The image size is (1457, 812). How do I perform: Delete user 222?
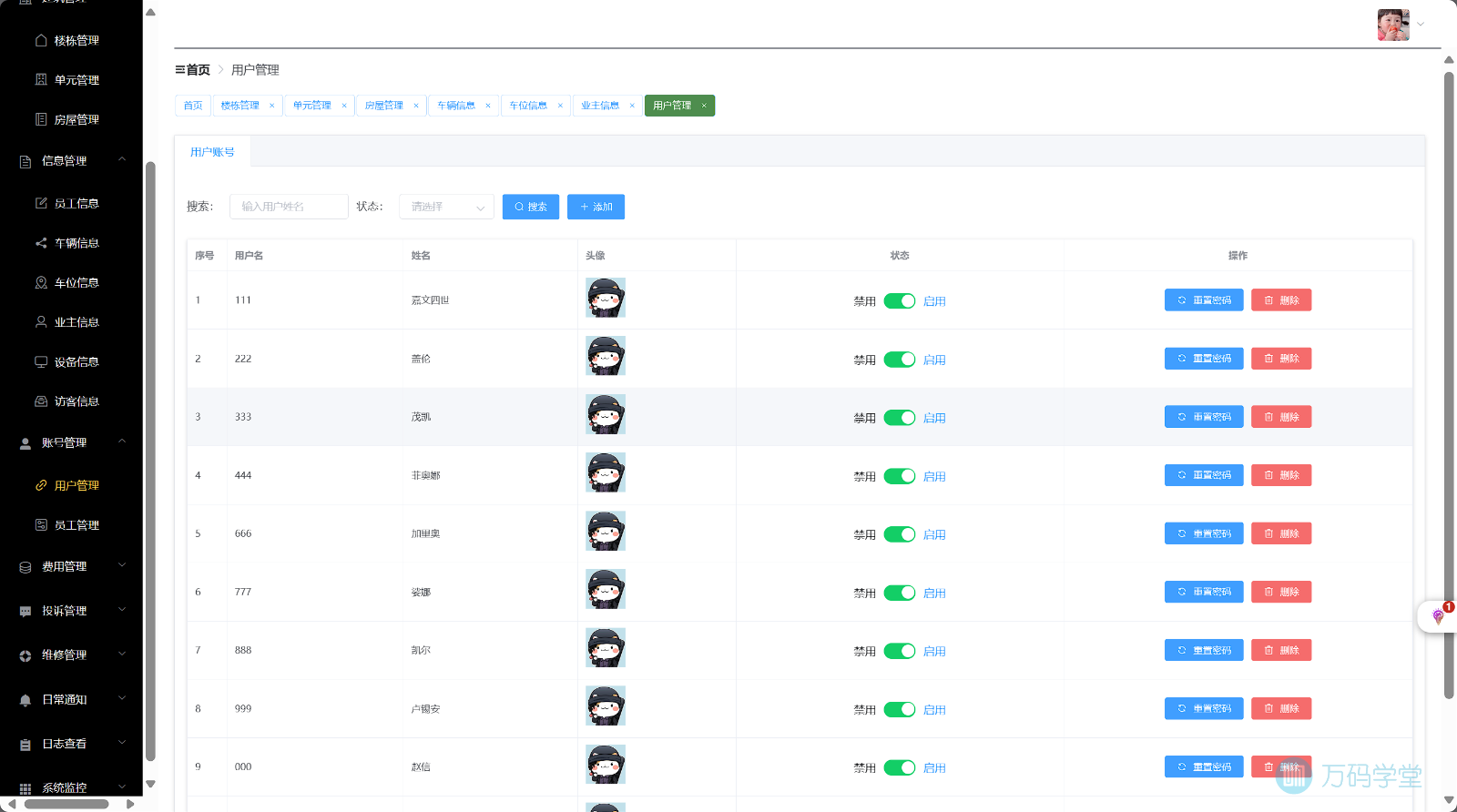pos(1281,359)
